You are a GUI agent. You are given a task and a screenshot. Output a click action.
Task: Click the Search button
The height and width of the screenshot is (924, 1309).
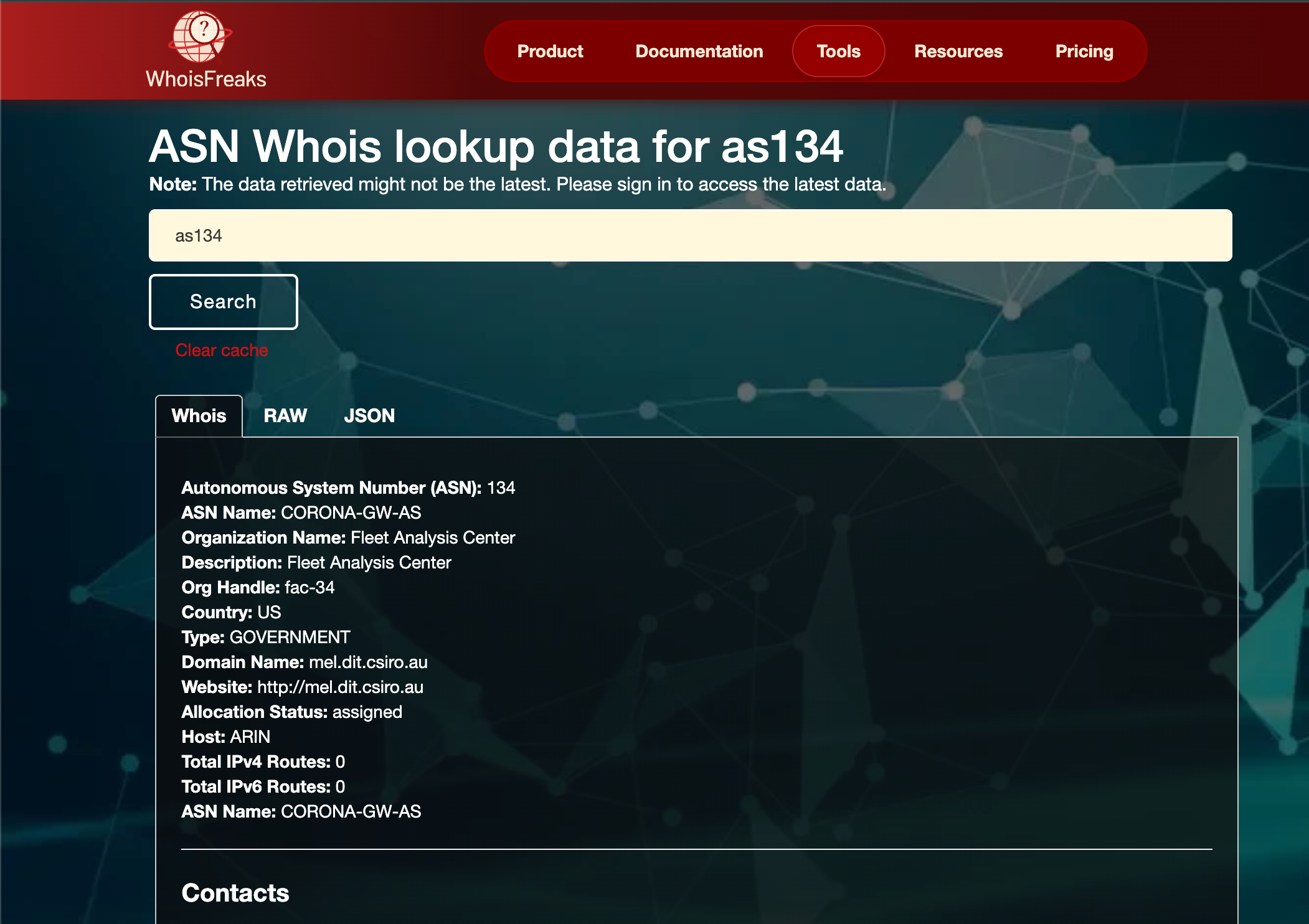pos(223,301)
